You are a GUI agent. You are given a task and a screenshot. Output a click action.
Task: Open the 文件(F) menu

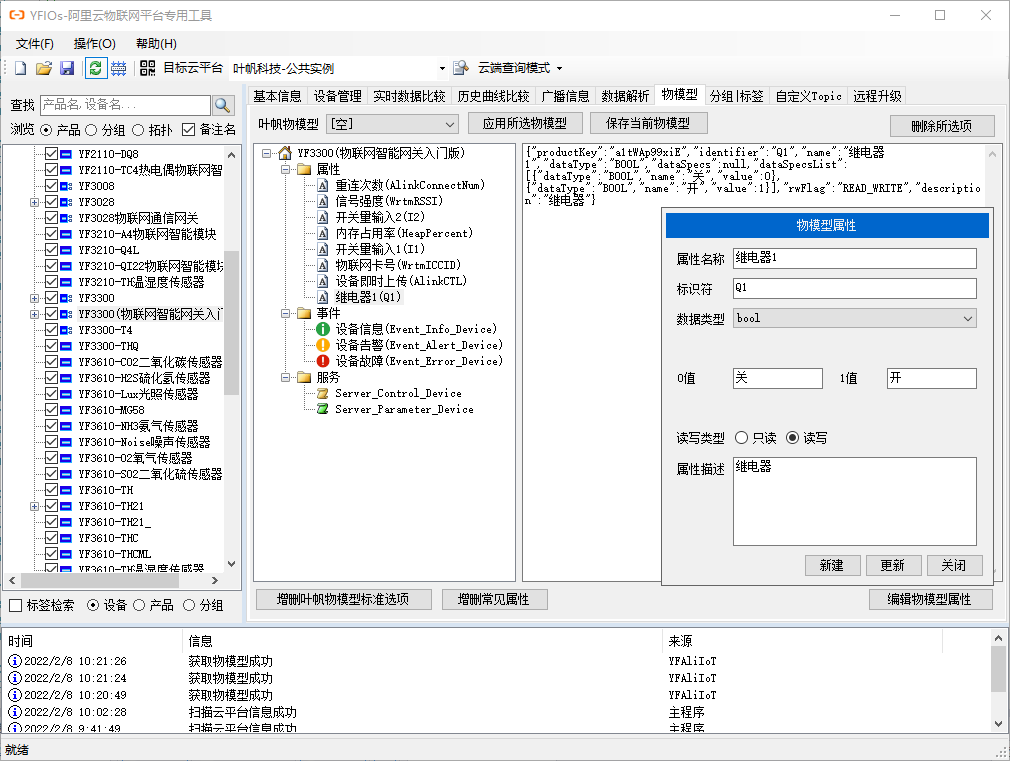click(x=35, y=44)
